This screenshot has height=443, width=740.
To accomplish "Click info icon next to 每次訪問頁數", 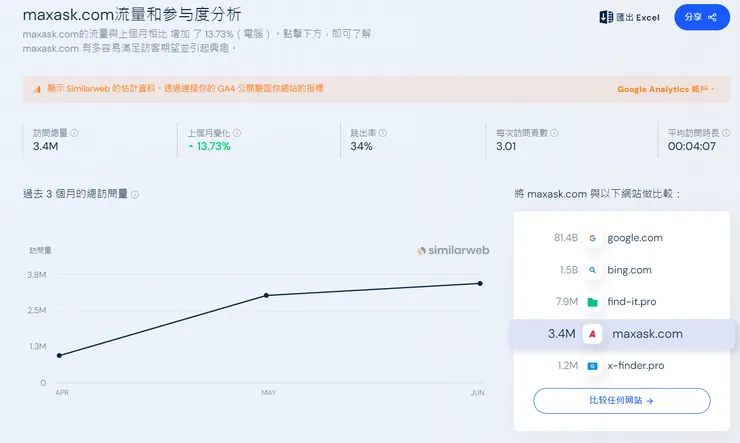I will pyautogui.click(x=555, y=133).
